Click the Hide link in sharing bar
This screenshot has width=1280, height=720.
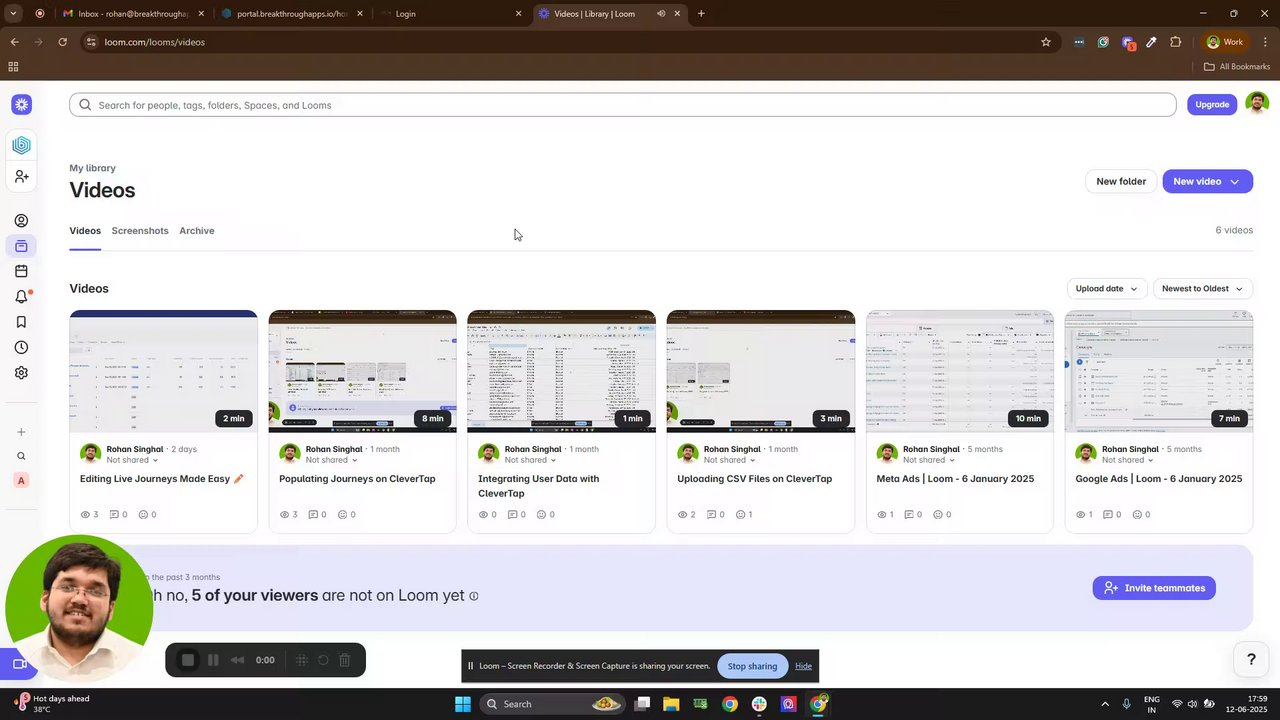(803, 666)
